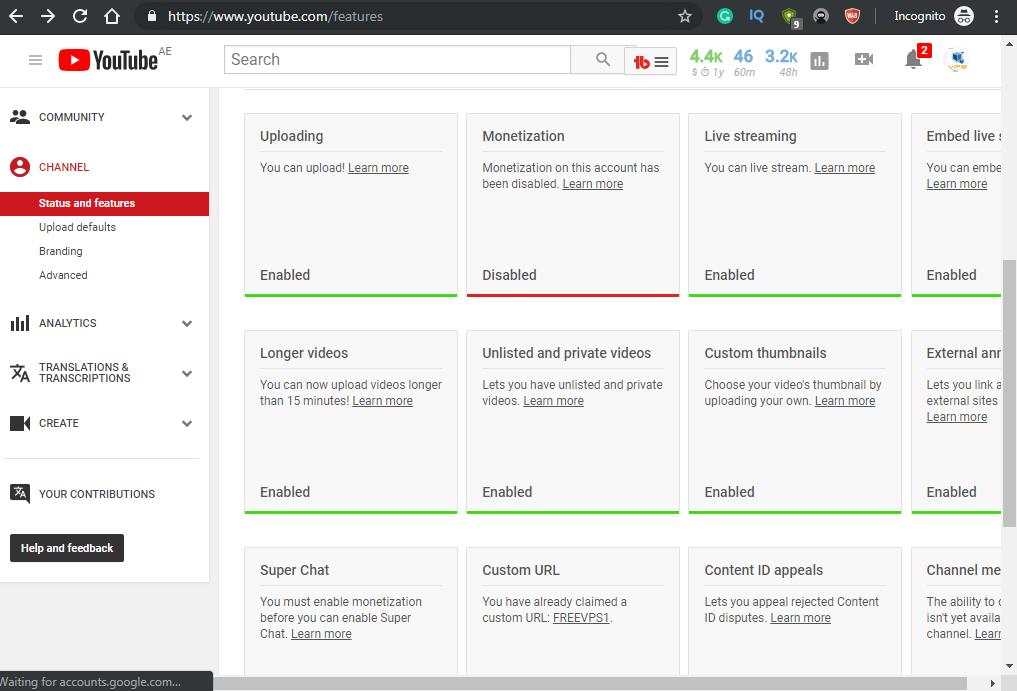Click the Create camera icon in sidebar
The height and width of the screenshot is (691, 1017).
[x=20, y=423]
